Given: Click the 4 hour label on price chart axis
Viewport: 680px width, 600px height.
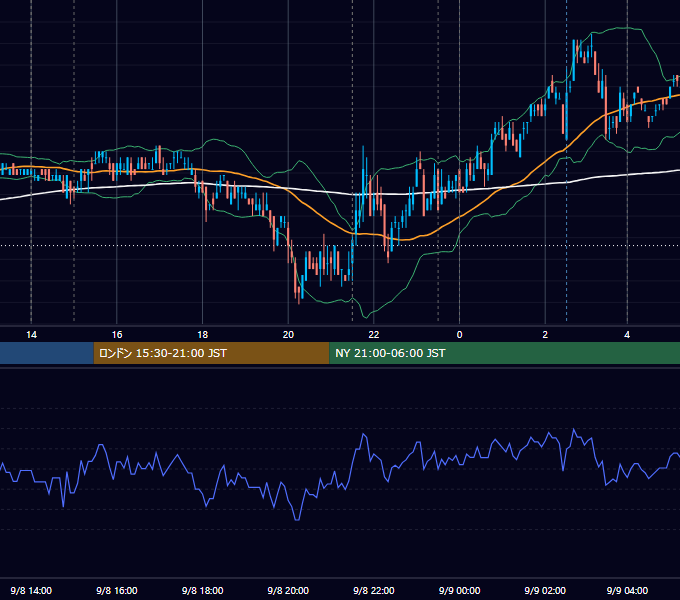Looking at the screenshot, I should 627,335.
